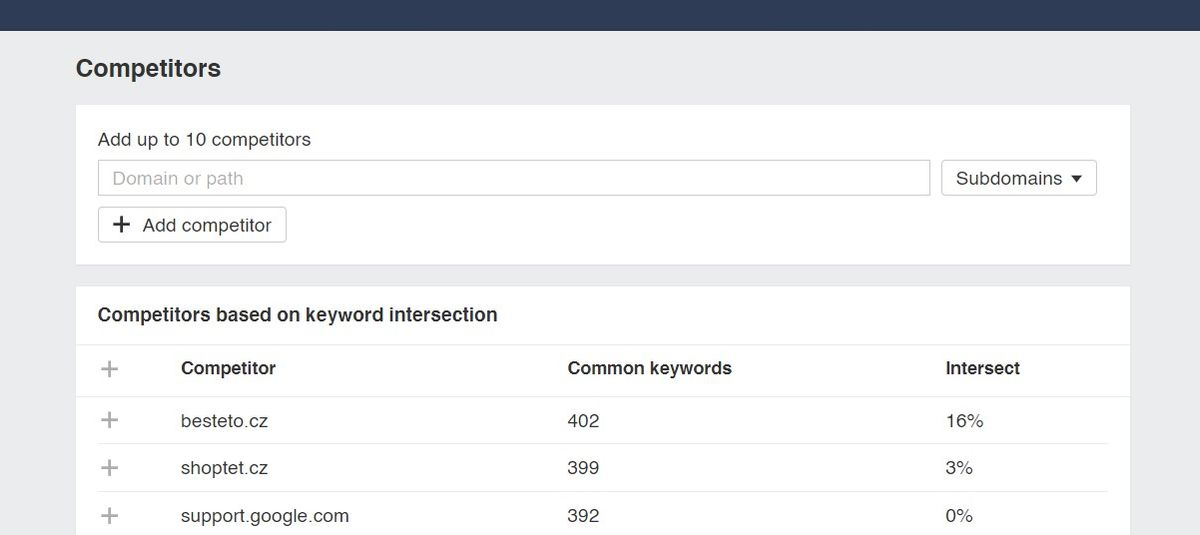Sort by the Intersect column header

[983, 368]
